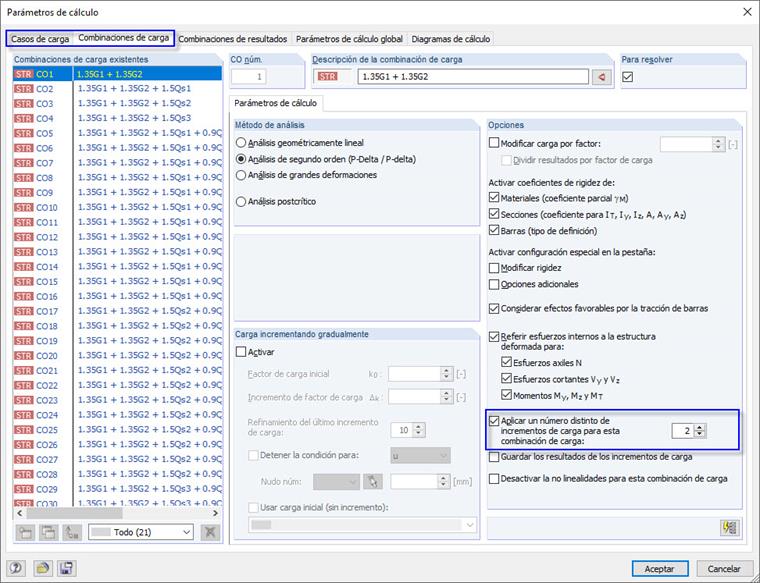Click the help question mark icon
Image resolution: width=760 pixels, height=583 pixels.
pyautogui.click(x=16, y=568)
